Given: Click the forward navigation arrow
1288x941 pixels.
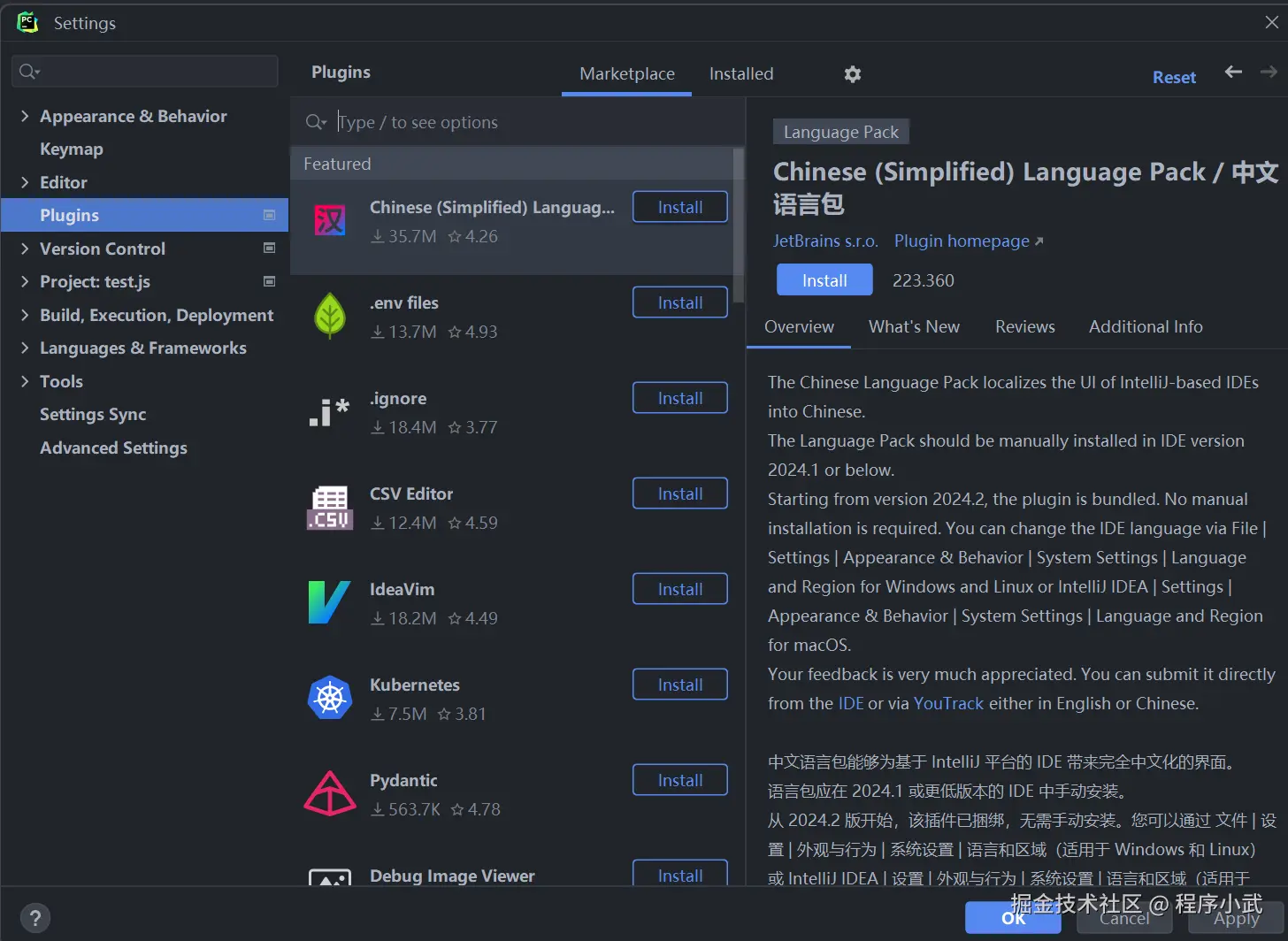Looking at the screenshot, I should [1269, 73].
